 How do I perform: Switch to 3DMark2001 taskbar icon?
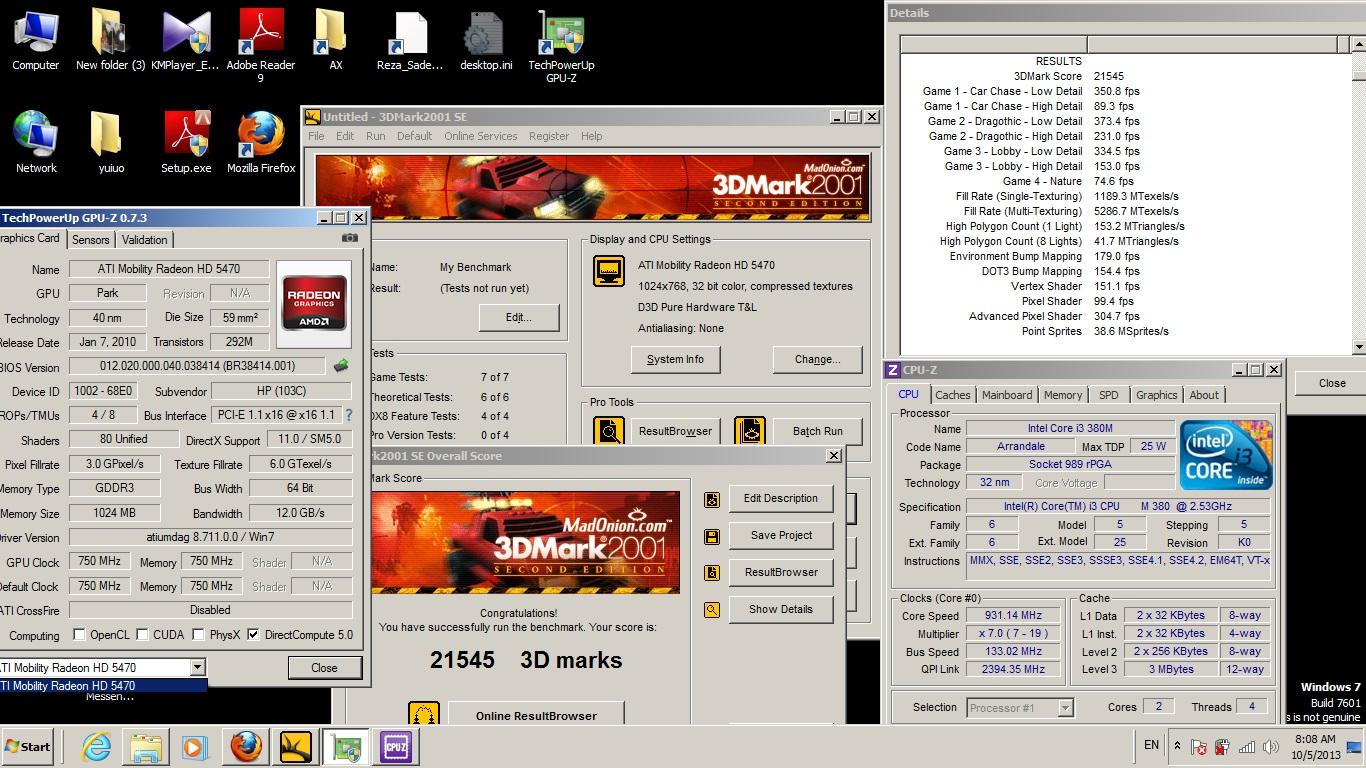[x=296, y=747]
